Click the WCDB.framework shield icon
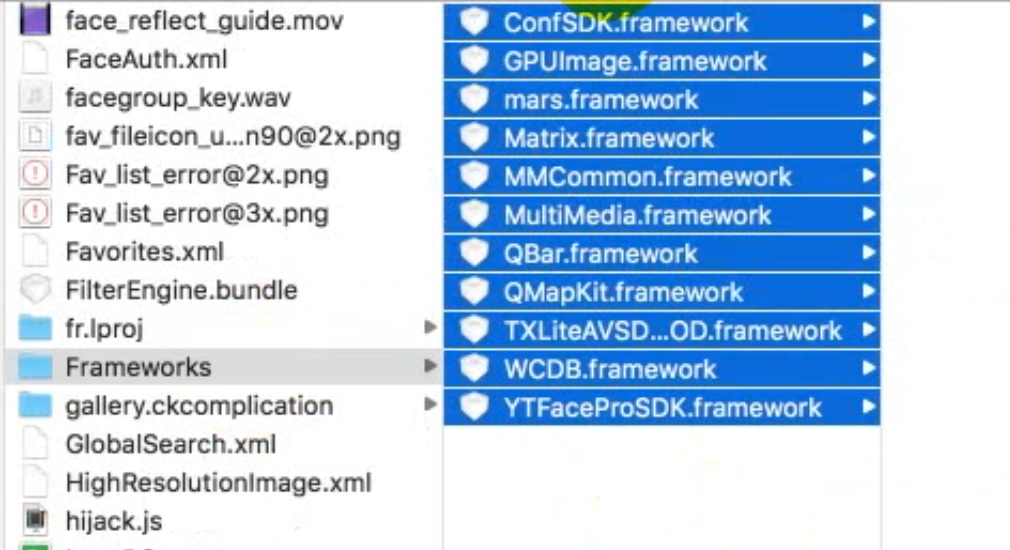1010x550 pixels. coord(474,368)
